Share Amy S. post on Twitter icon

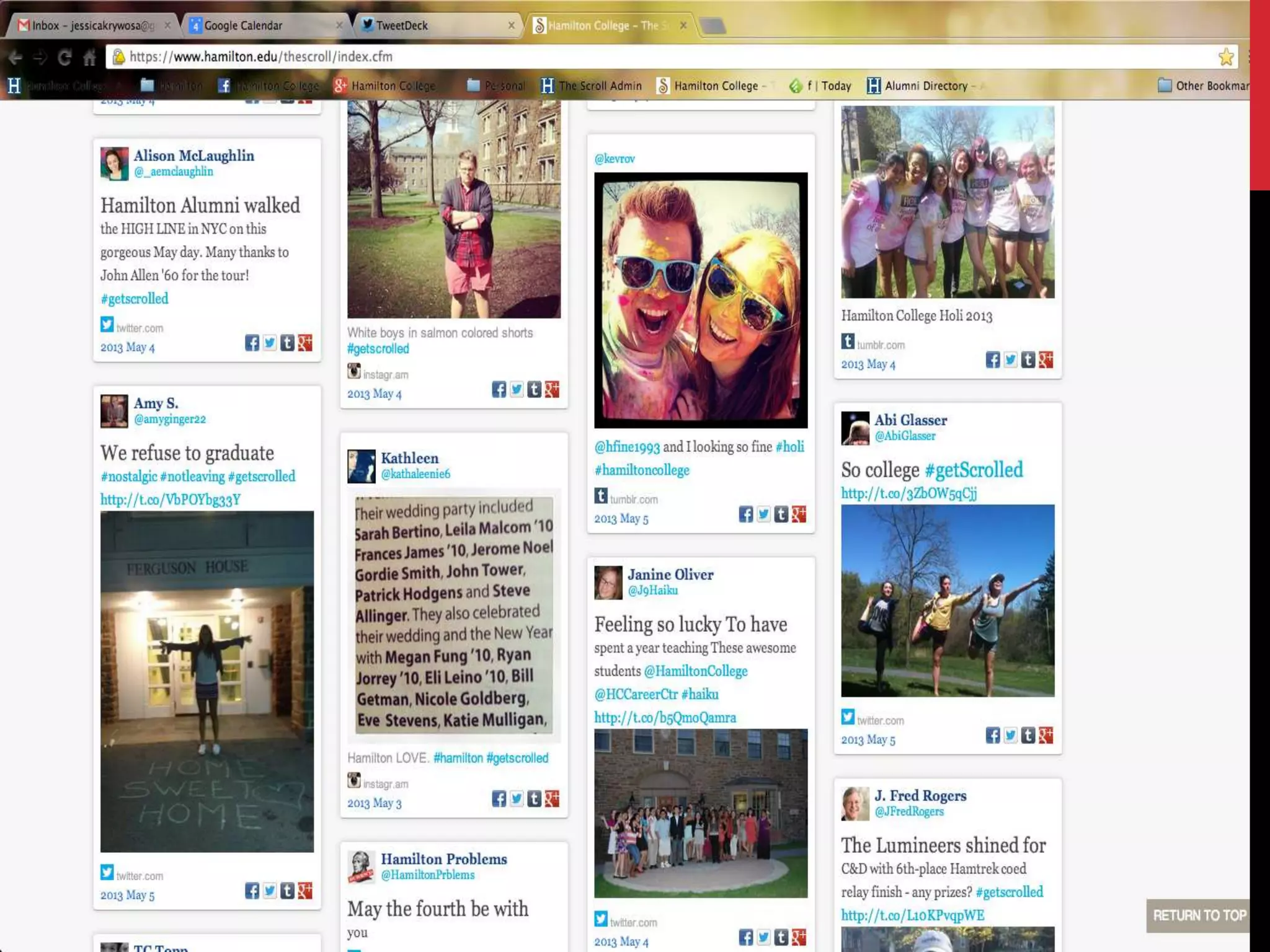coord(270,891)
